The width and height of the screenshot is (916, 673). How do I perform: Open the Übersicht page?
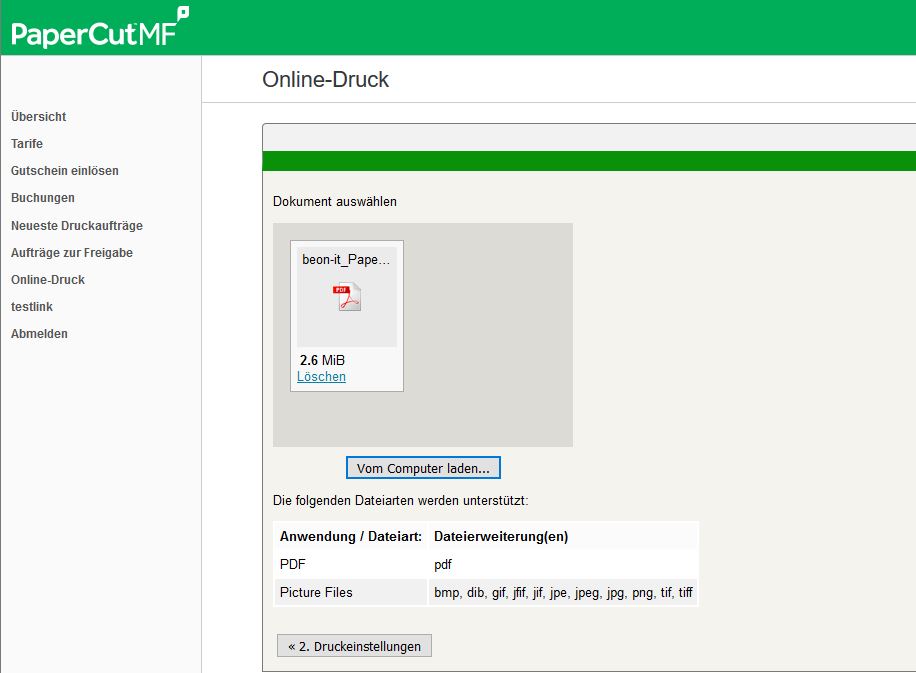click(39, 117)
